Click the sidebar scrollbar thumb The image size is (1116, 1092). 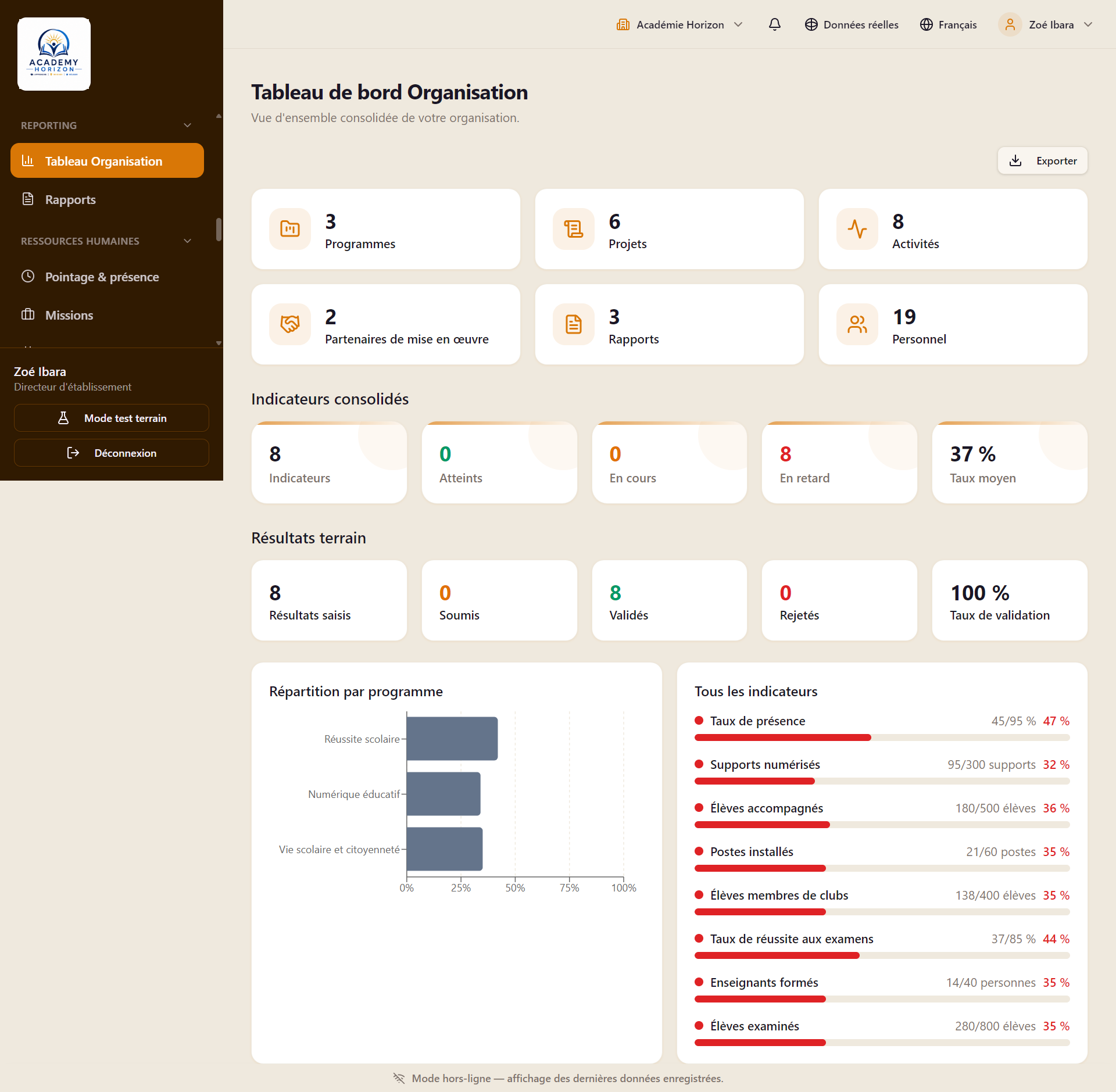[x=219, y=229]
